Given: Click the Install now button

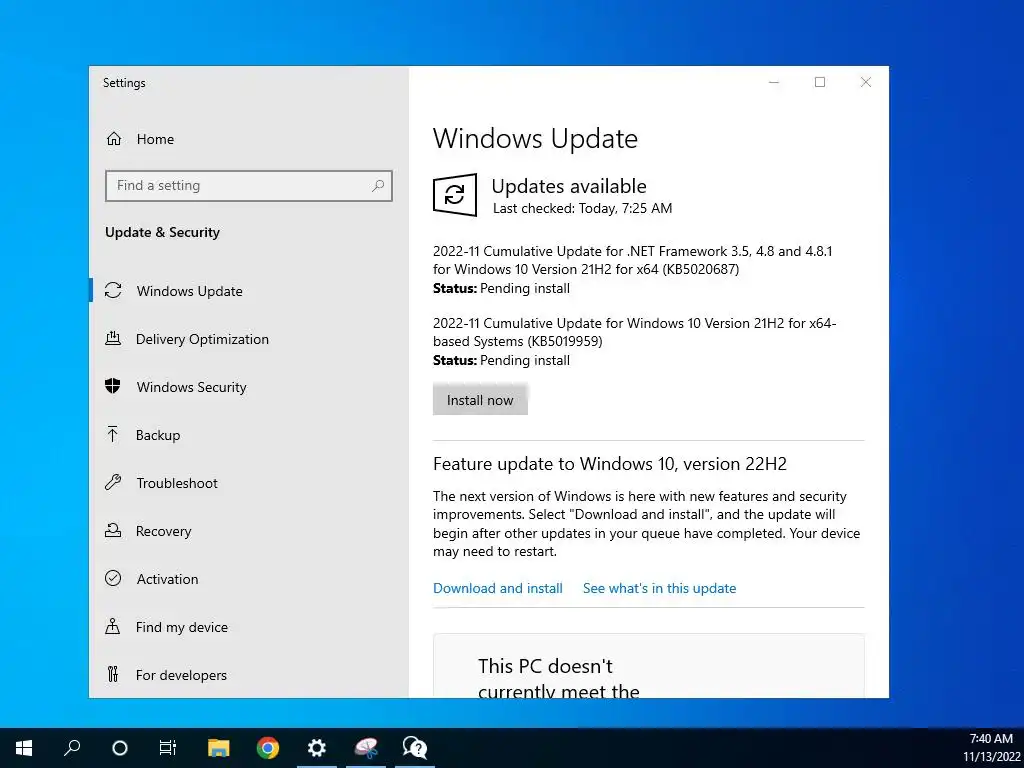Looking at the screenshot, I should pyautogui.click(x=480, y=400).
